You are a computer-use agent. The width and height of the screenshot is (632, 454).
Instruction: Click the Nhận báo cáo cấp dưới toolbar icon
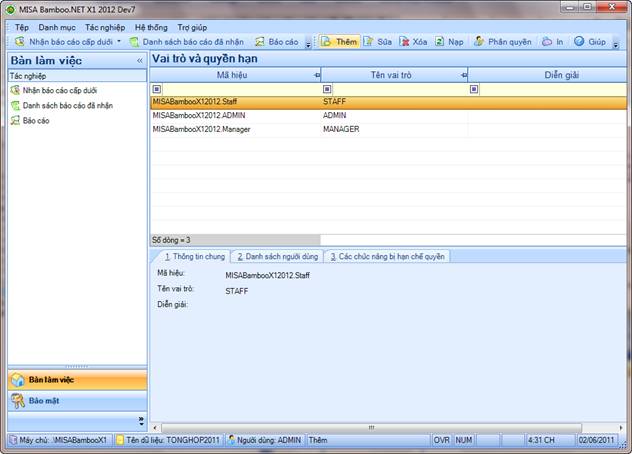click(x=19, y=42)
